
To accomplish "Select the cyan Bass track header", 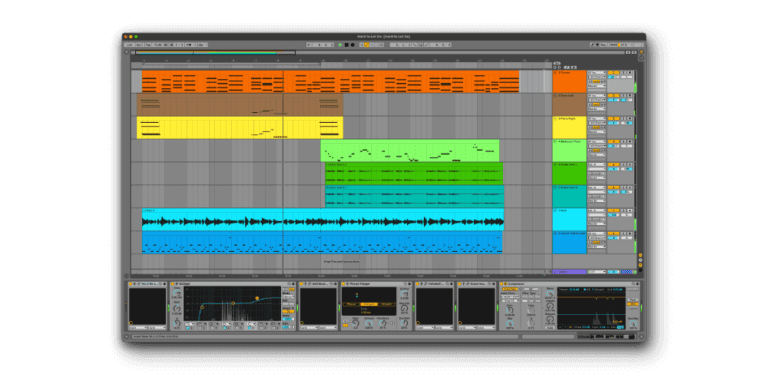I will [569, 219].
